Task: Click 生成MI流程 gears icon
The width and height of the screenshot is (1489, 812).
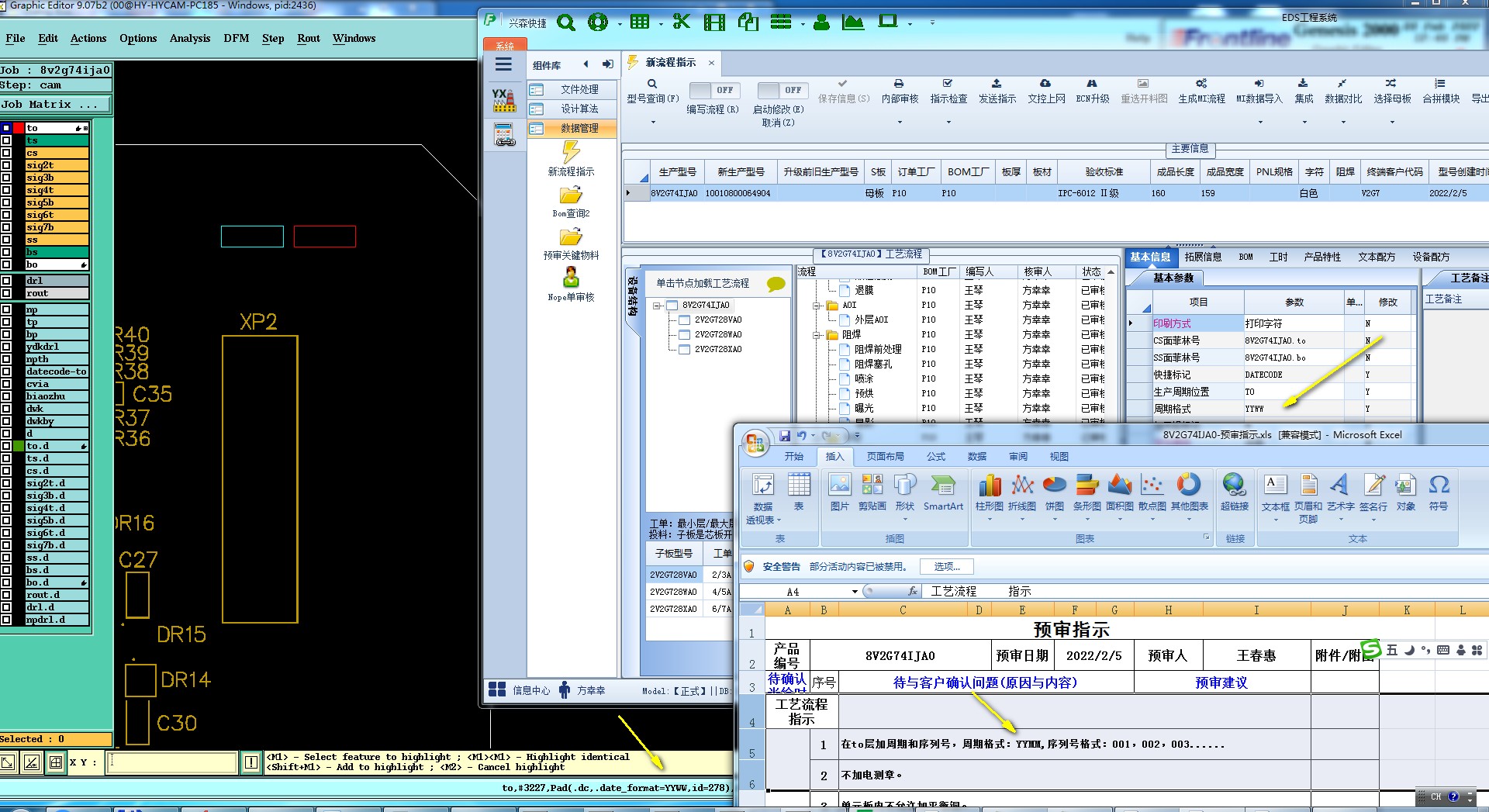Action: [1201, 84]
